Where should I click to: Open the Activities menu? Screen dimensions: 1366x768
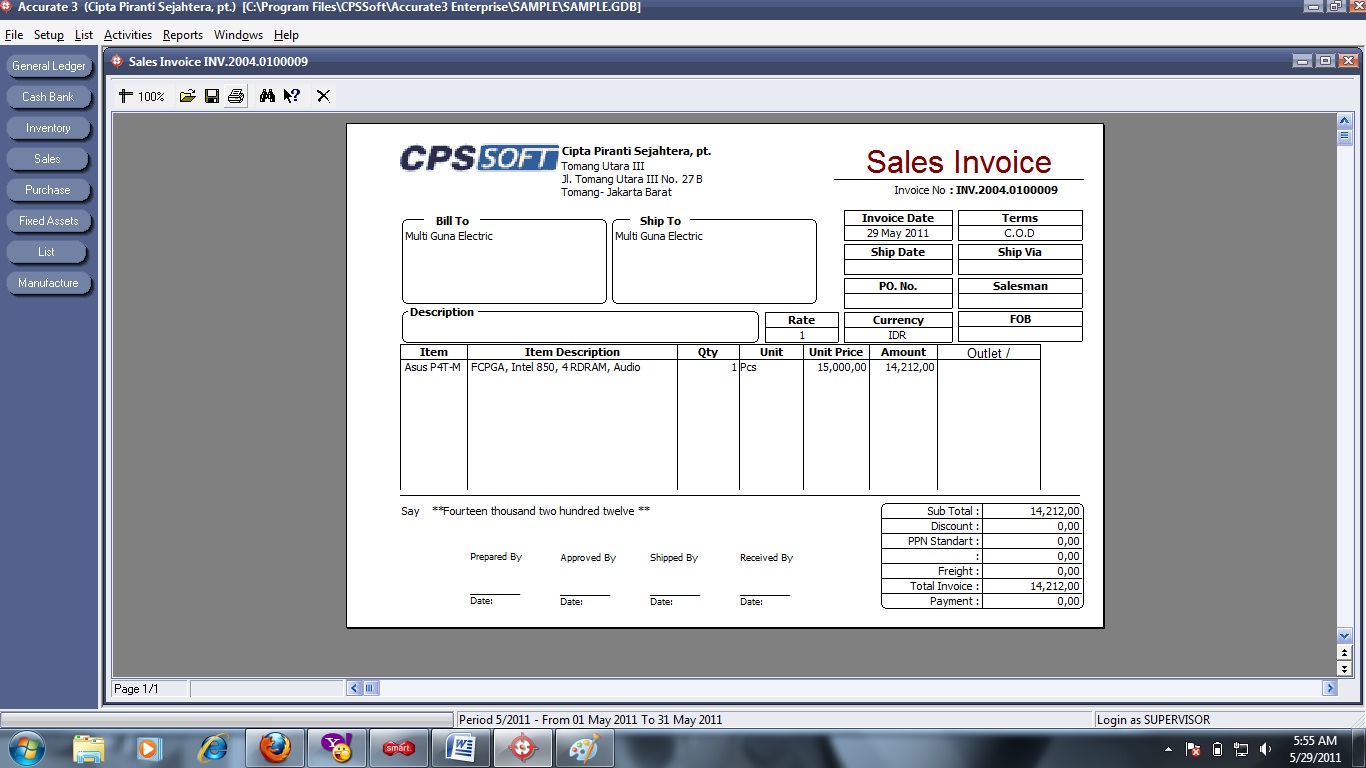point(128,35)
